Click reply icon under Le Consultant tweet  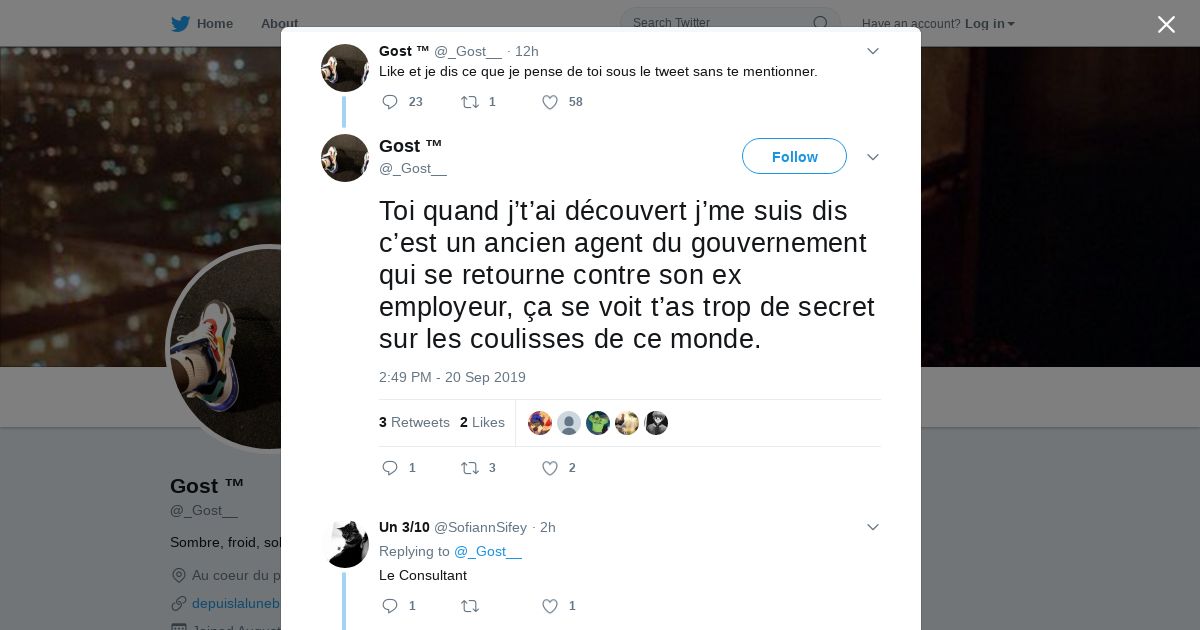coord(390,606)
